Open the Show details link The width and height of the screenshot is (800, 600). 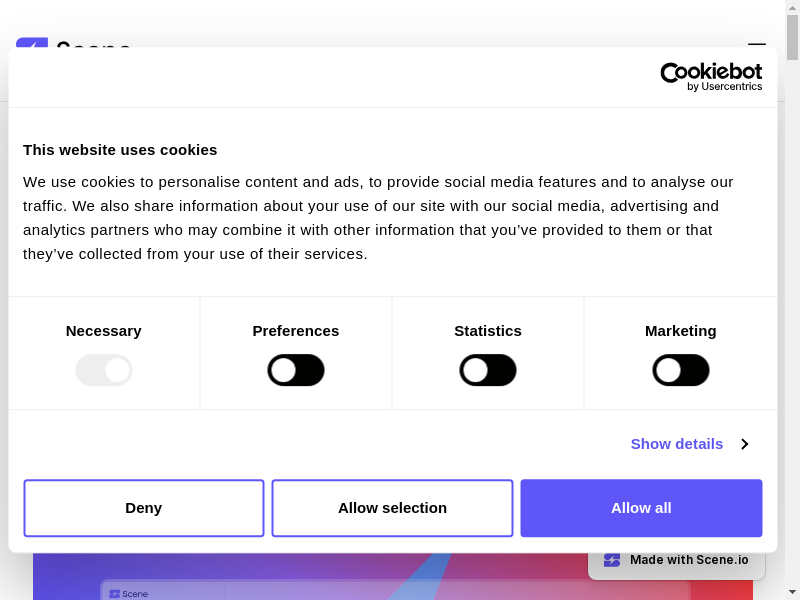677,444
